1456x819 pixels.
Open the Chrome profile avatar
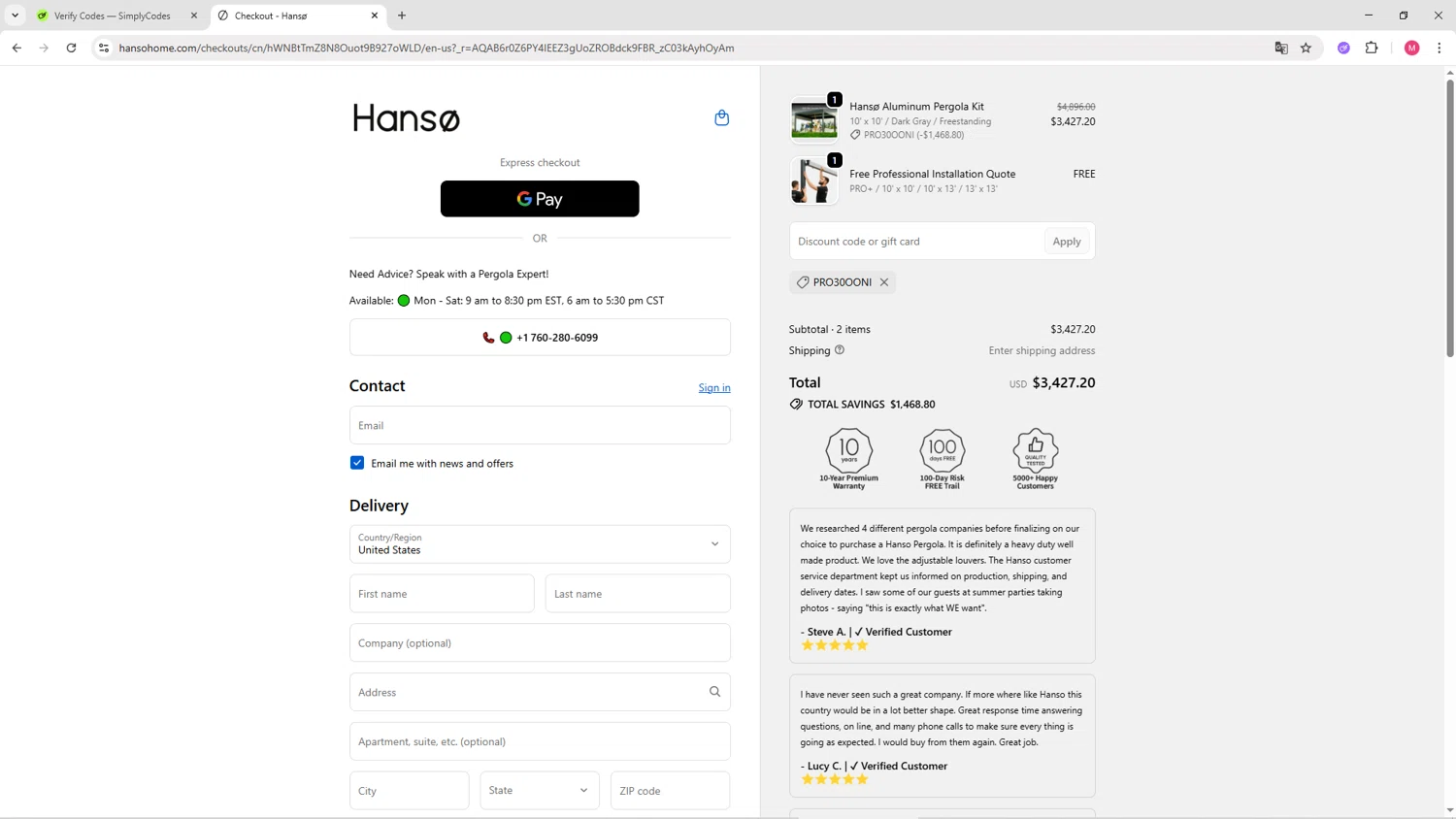click(1412, 48)
